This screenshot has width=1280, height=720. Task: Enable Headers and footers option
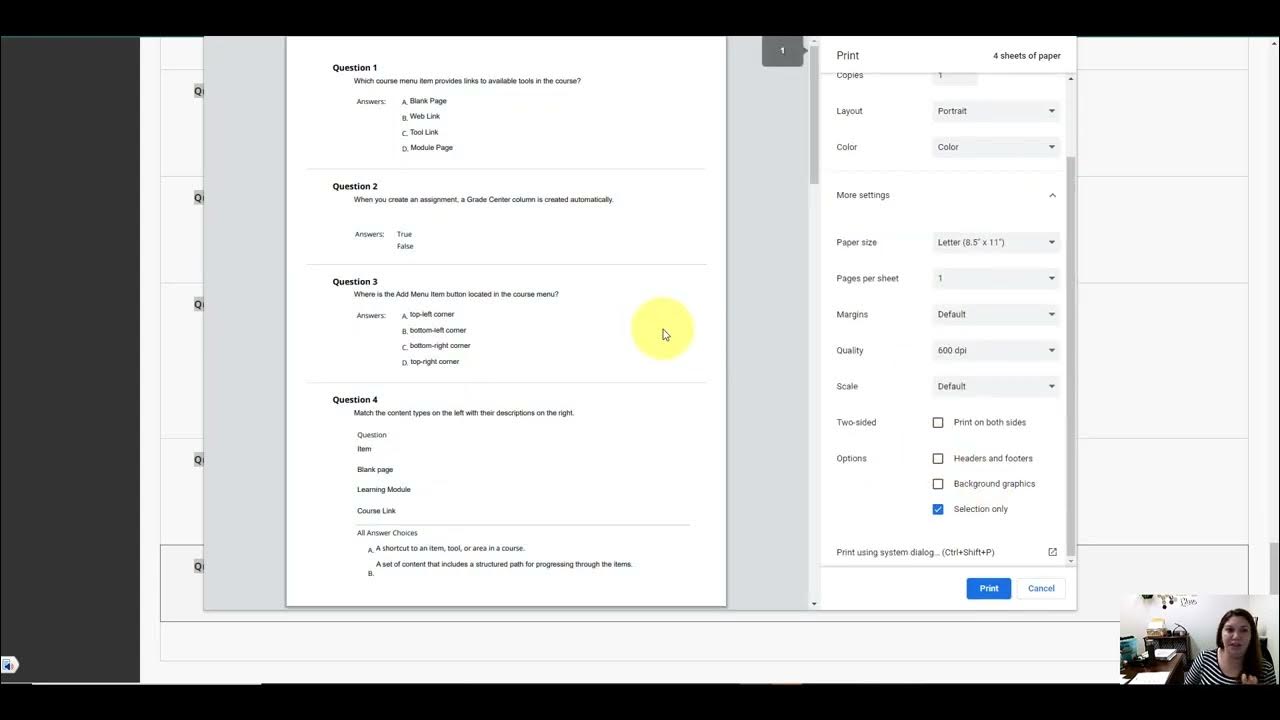pyautogui.click(x=938, y=458)
